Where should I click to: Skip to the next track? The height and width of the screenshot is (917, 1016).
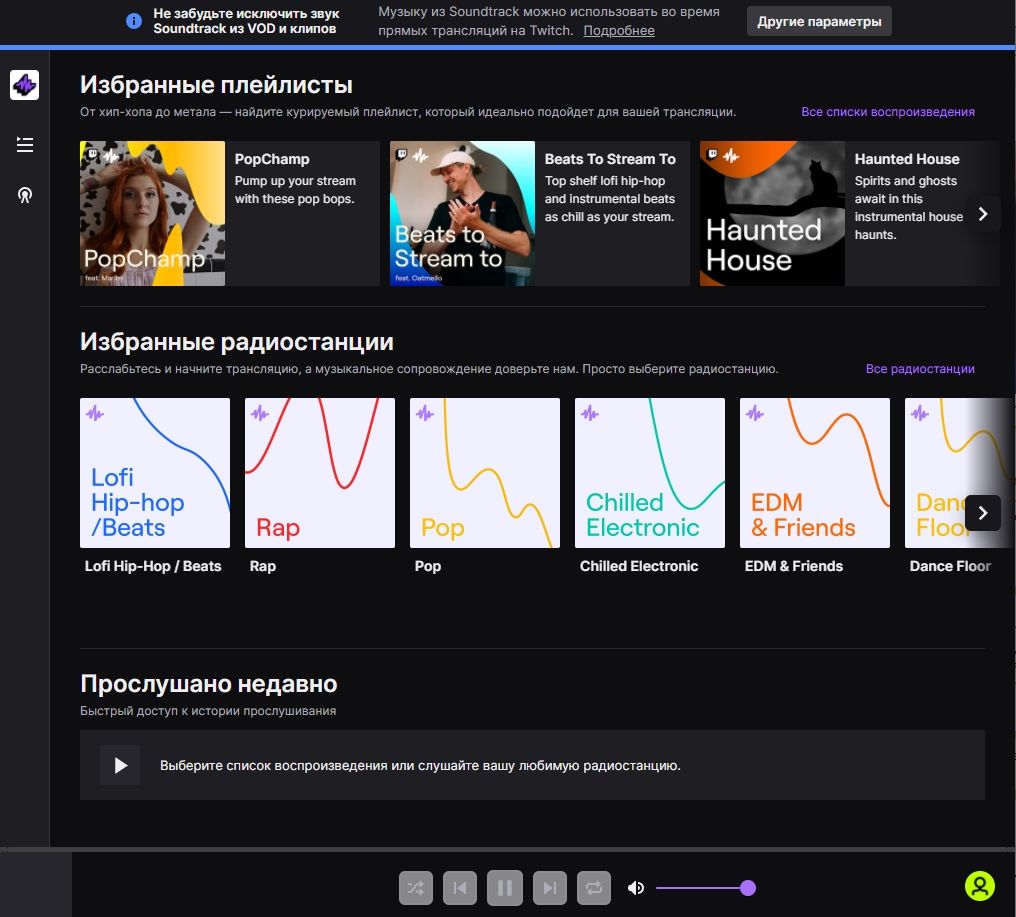548,887
